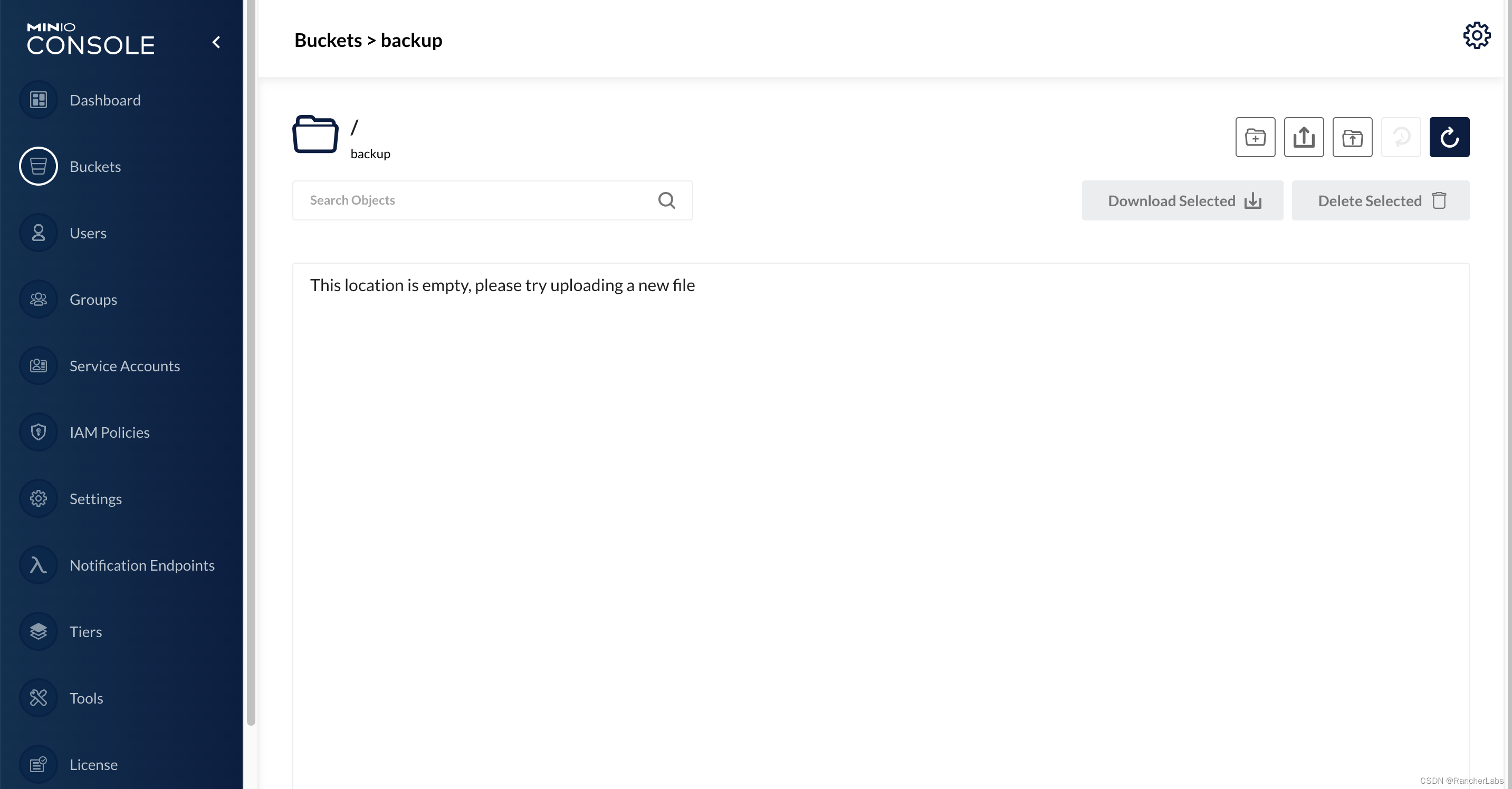Open IAM Policies

[x=109, y=432]
